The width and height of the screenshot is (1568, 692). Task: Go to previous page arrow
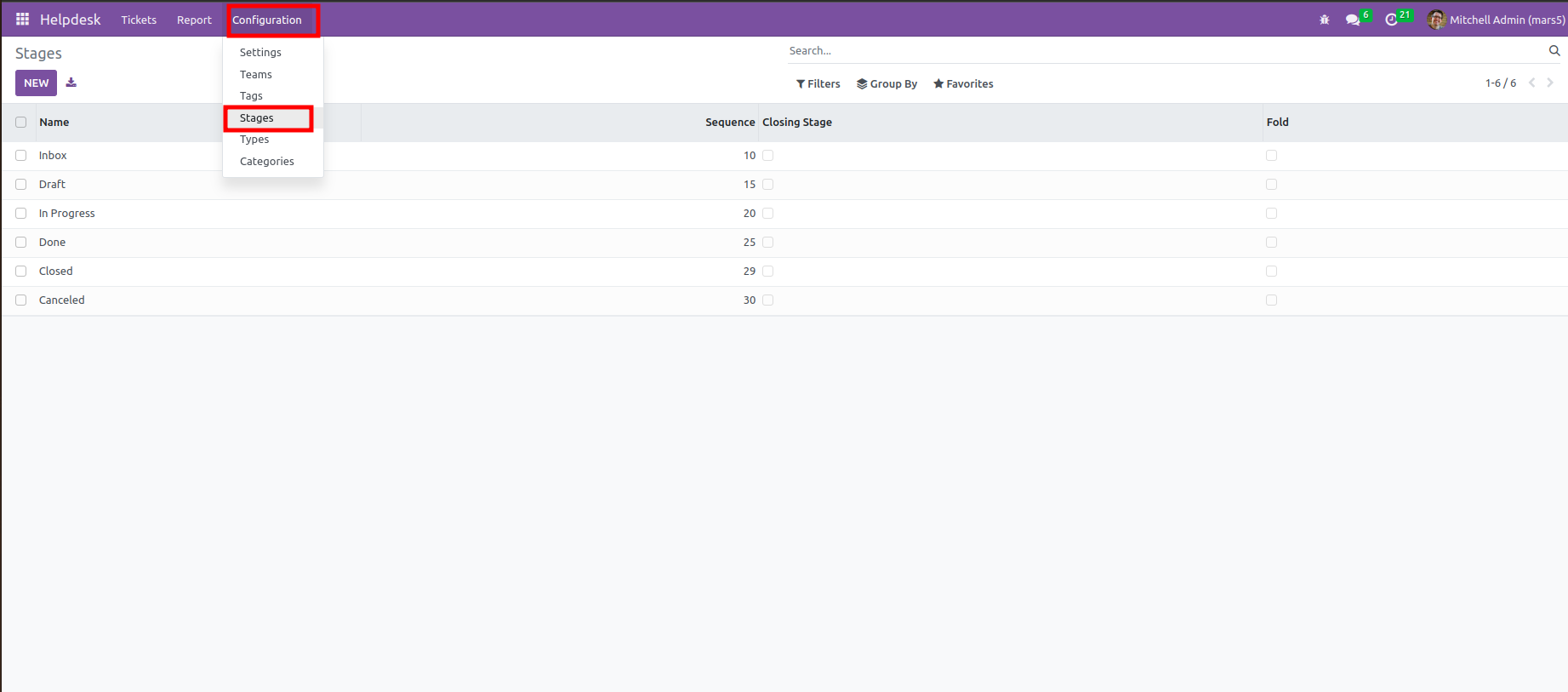(1532, 83)
